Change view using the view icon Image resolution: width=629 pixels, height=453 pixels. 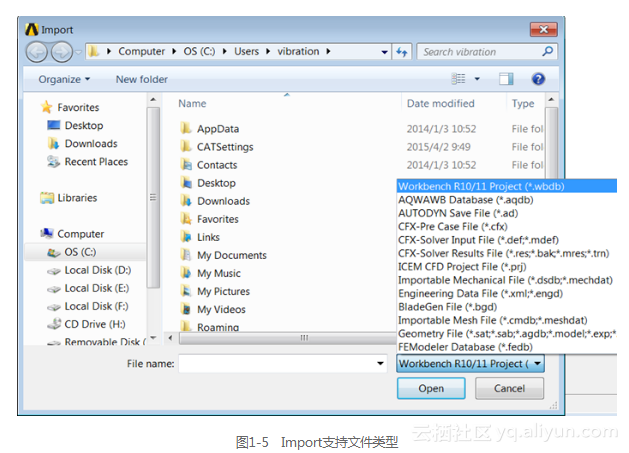(x=458, y=79)
